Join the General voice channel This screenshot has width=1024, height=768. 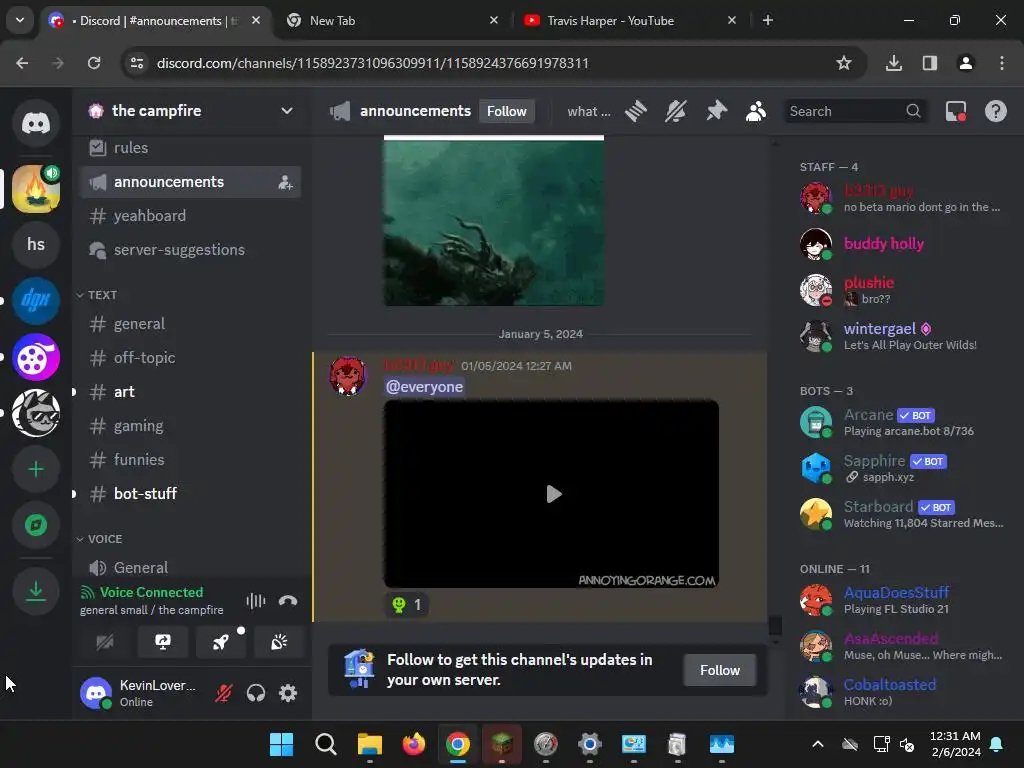click(x=190, y=568)
